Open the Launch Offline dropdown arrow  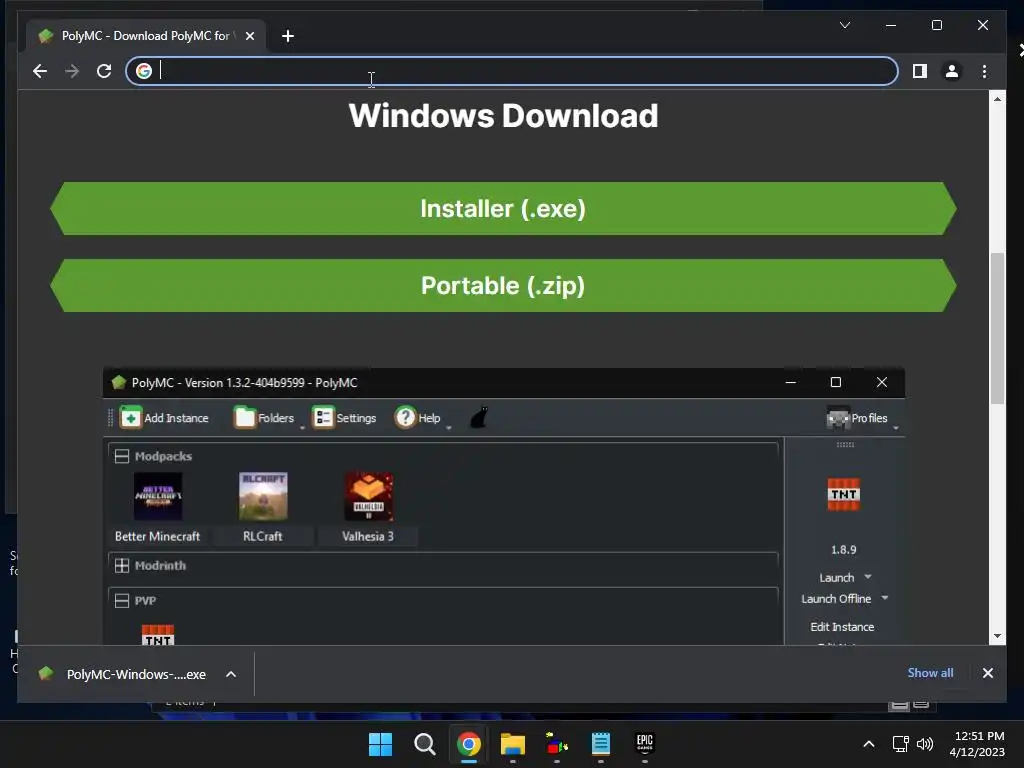point(885,598)
